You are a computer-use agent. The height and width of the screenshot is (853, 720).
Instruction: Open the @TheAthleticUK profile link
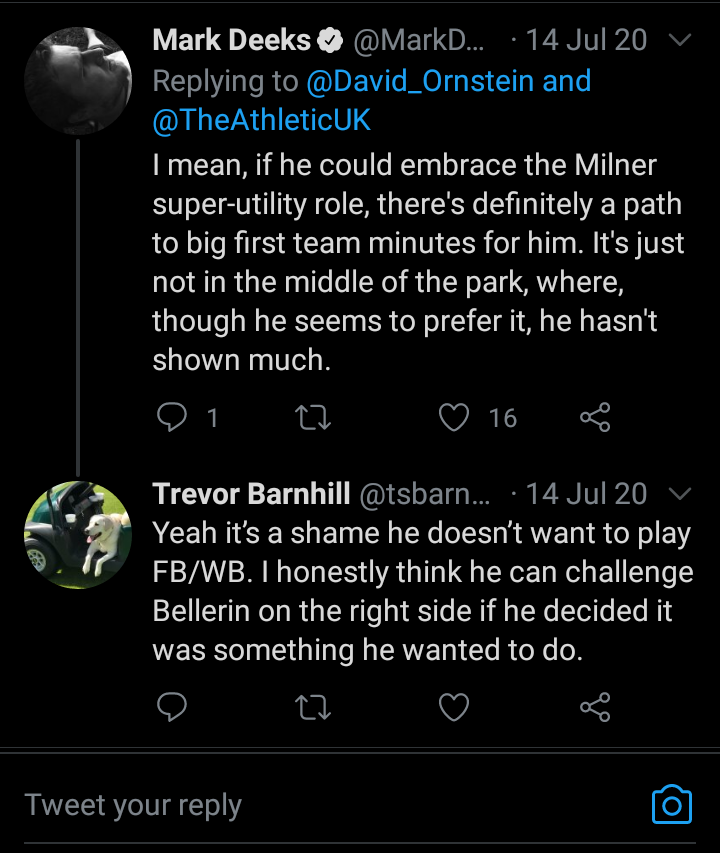(x=262, y=120)
